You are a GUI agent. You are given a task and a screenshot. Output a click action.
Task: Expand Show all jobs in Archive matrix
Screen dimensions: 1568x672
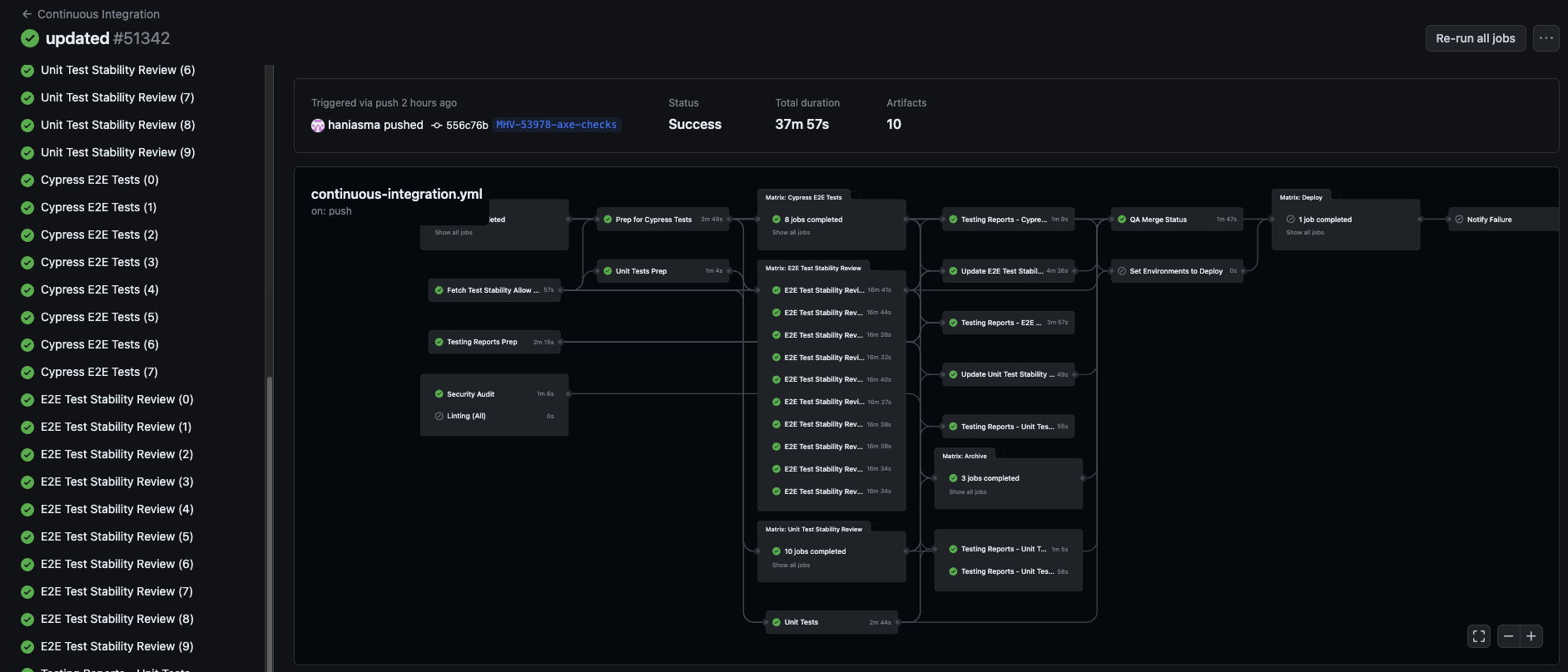[968, 492]
